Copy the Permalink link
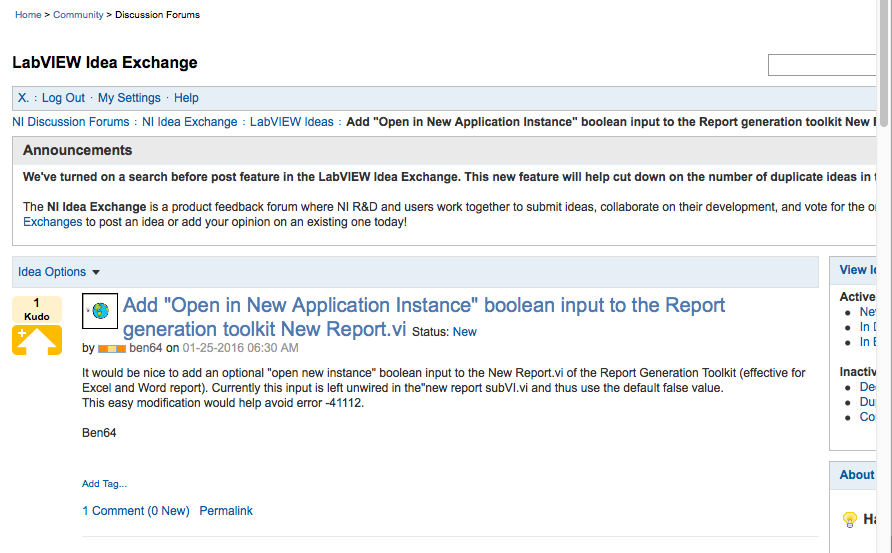This screenshot has height=553, width=892. (226, 511)
